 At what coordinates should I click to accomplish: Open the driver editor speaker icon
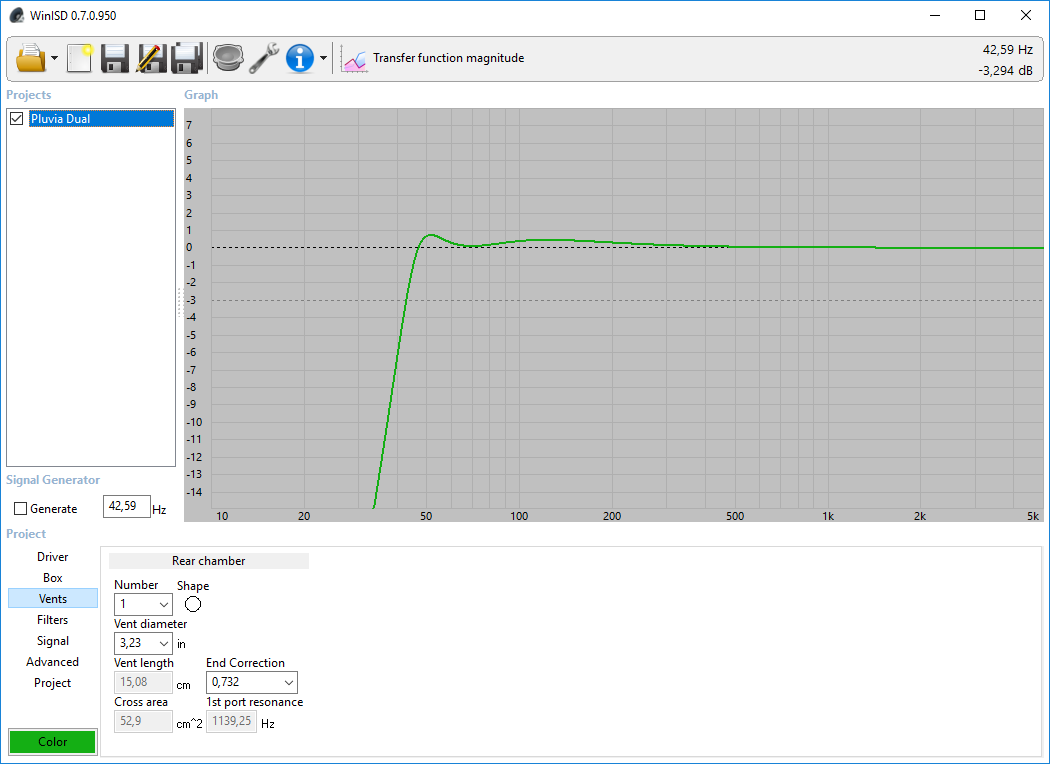pos(228,58)
